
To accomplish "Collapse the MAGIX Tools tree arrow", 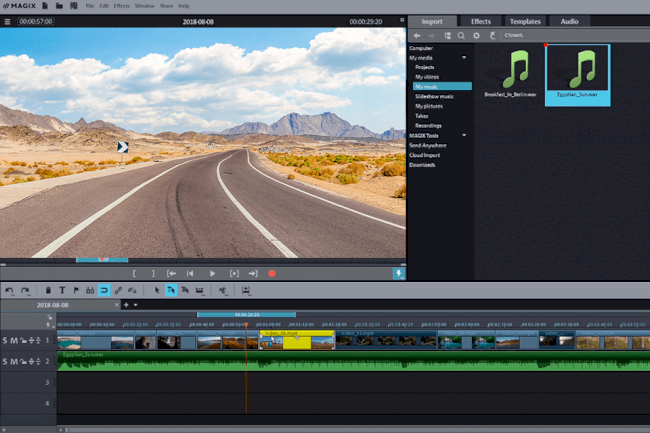I will click(464, 135).
